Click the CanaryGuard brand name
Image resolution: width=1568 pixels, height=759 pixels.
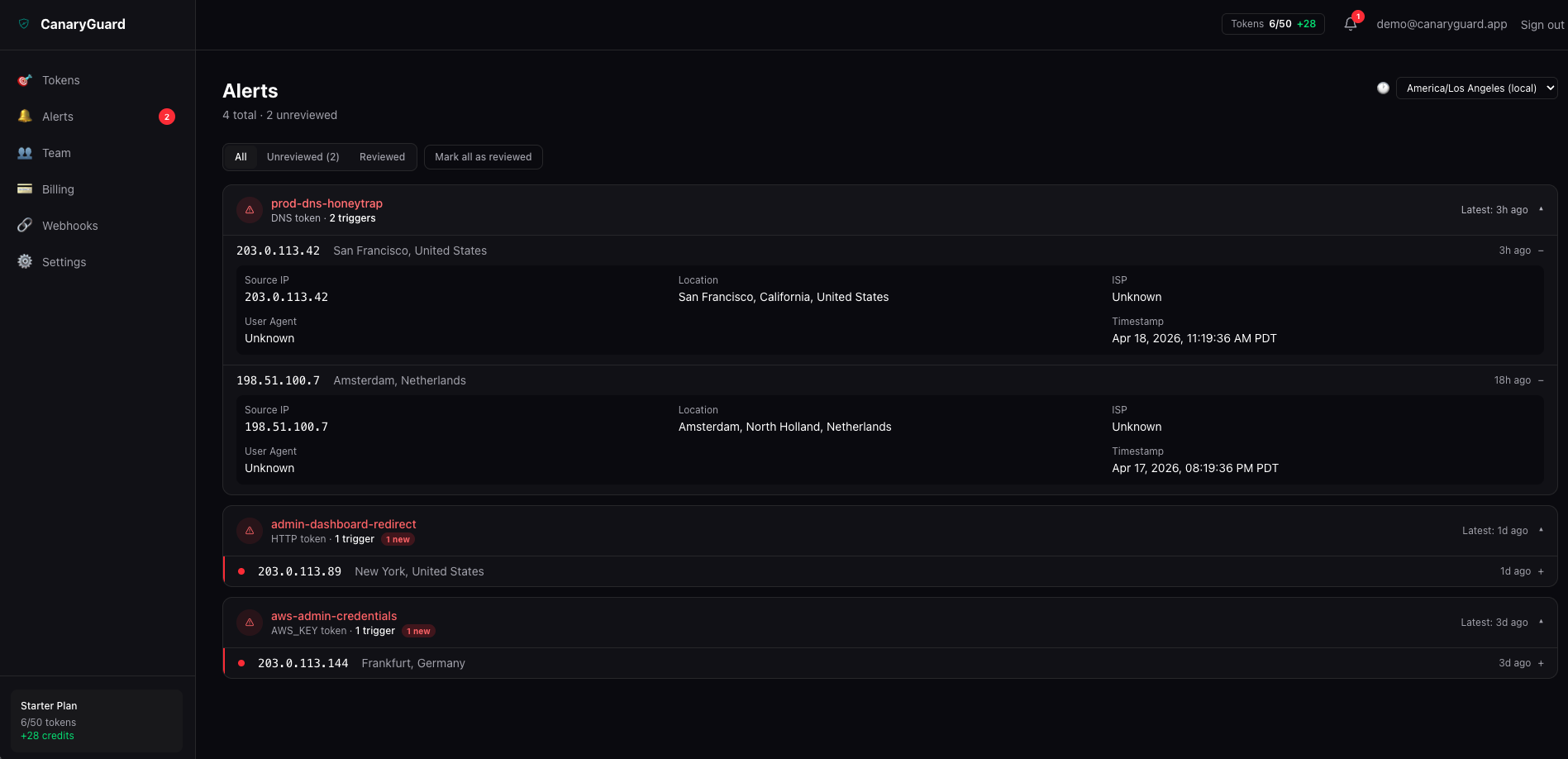(83, 24)
